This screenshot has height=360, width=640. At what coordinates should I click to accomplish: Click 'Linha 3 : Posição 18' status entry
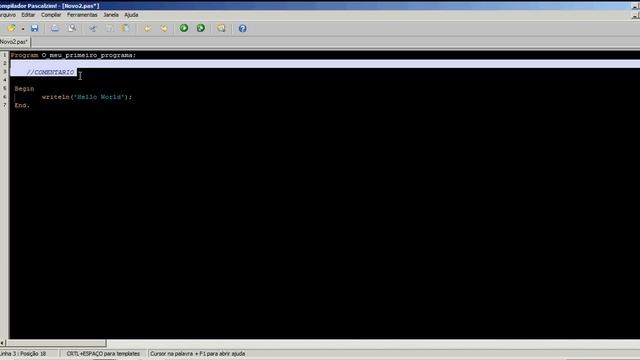[x=23, y=353]
